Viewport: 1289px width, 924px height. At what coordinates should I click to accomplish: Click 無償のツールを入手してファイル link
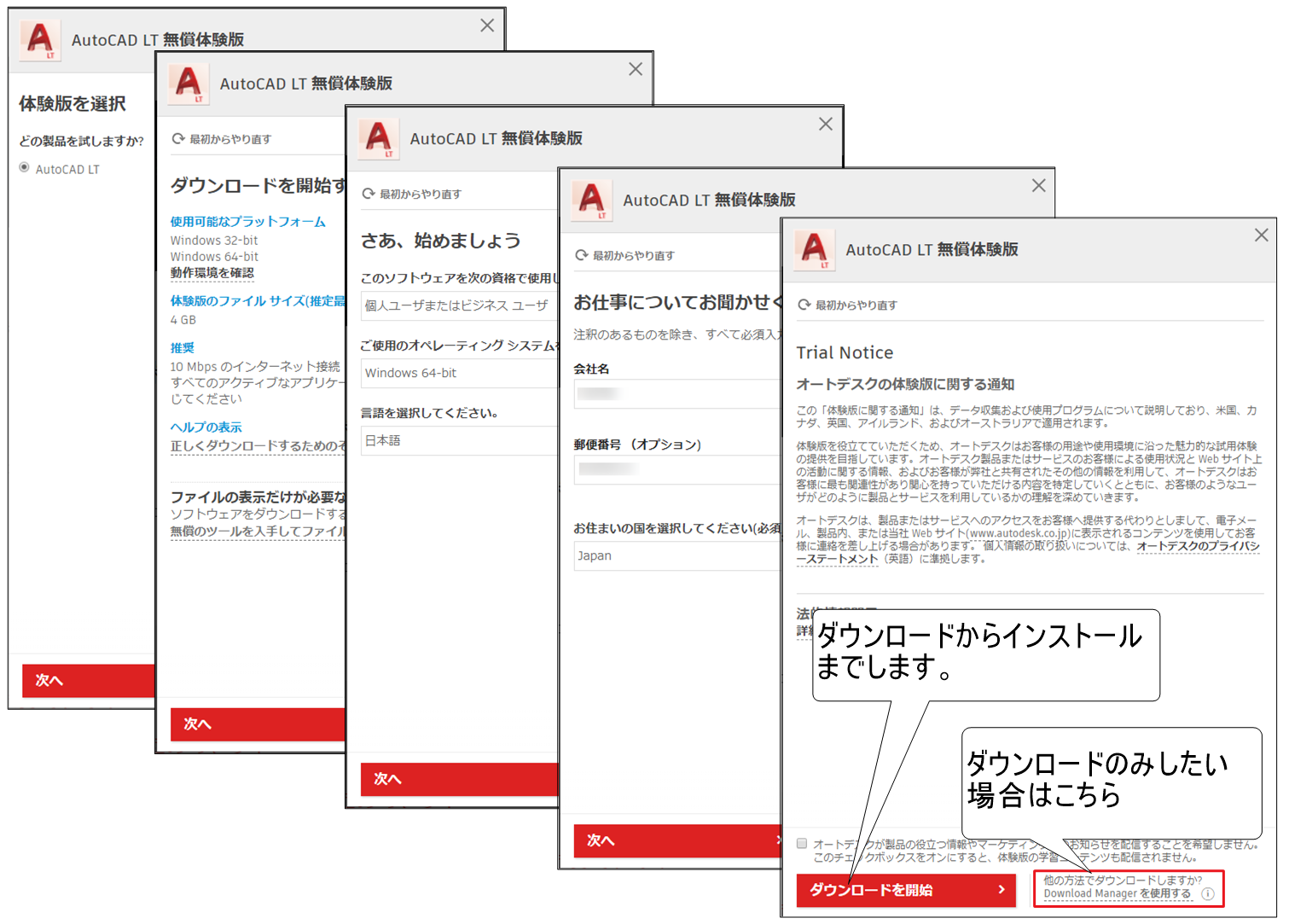tap(258, 531)
